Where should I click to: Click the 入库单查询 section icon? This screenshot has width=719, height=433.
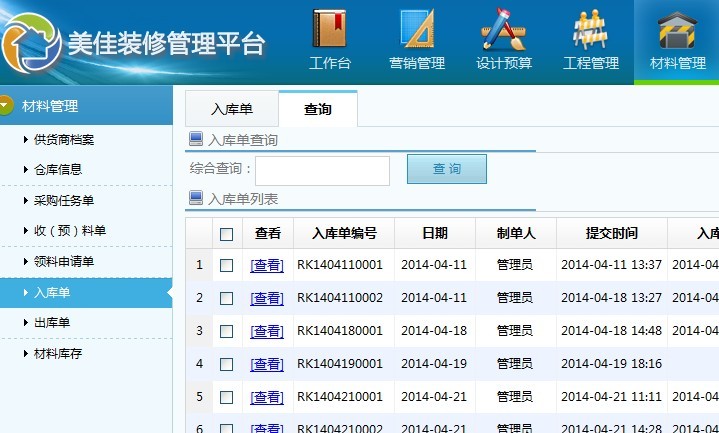pyautogui.click(x=195, y=140)
